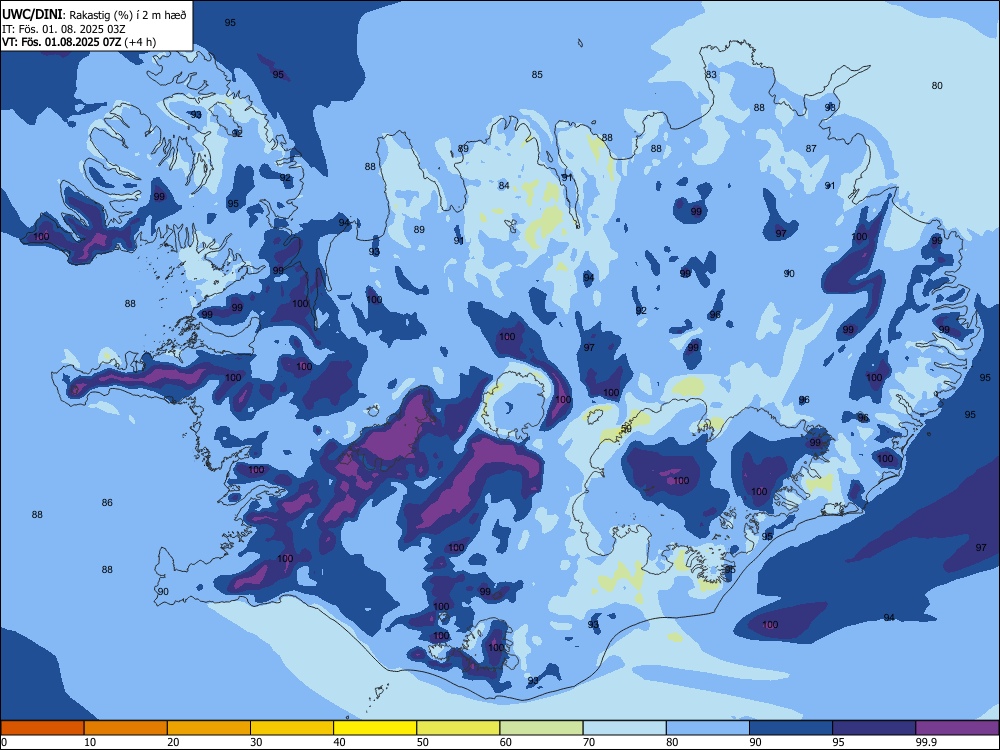Click the legend tick label '0'
Screen dimensions: 1000x750
click(x=4, y=742)
